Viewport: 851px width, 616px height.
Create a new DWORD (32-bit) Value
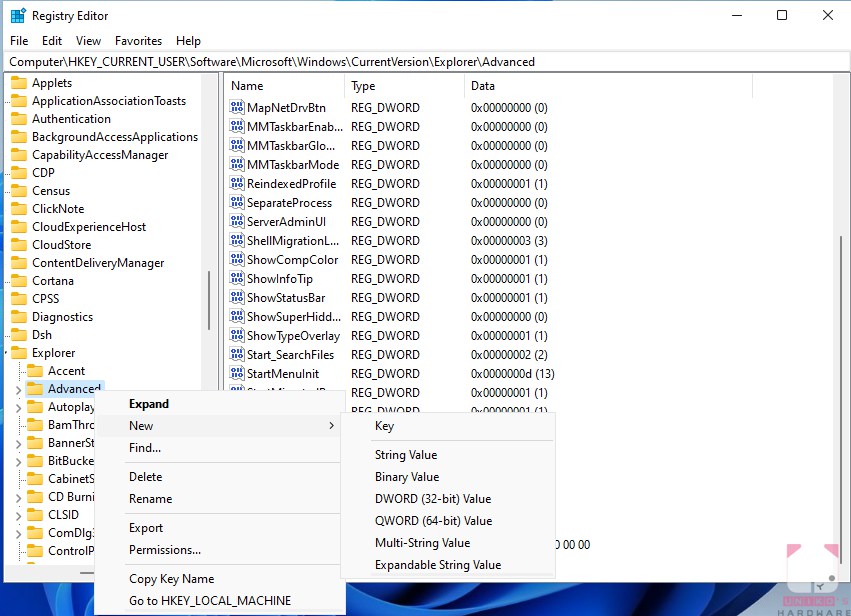point(448,499)
